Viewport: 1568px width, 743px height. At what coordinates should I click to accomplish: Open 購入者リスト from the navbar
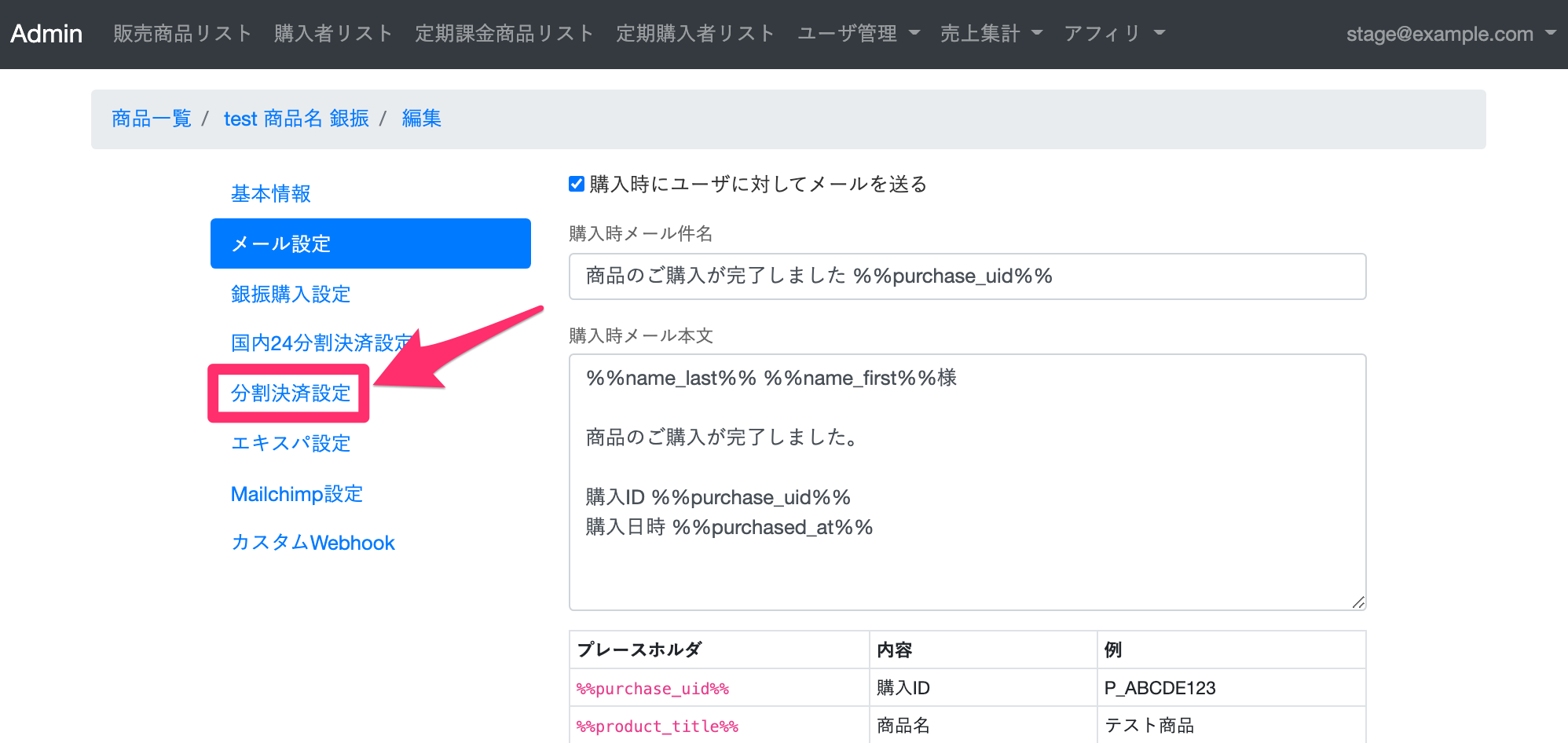[x=333, y=34]
